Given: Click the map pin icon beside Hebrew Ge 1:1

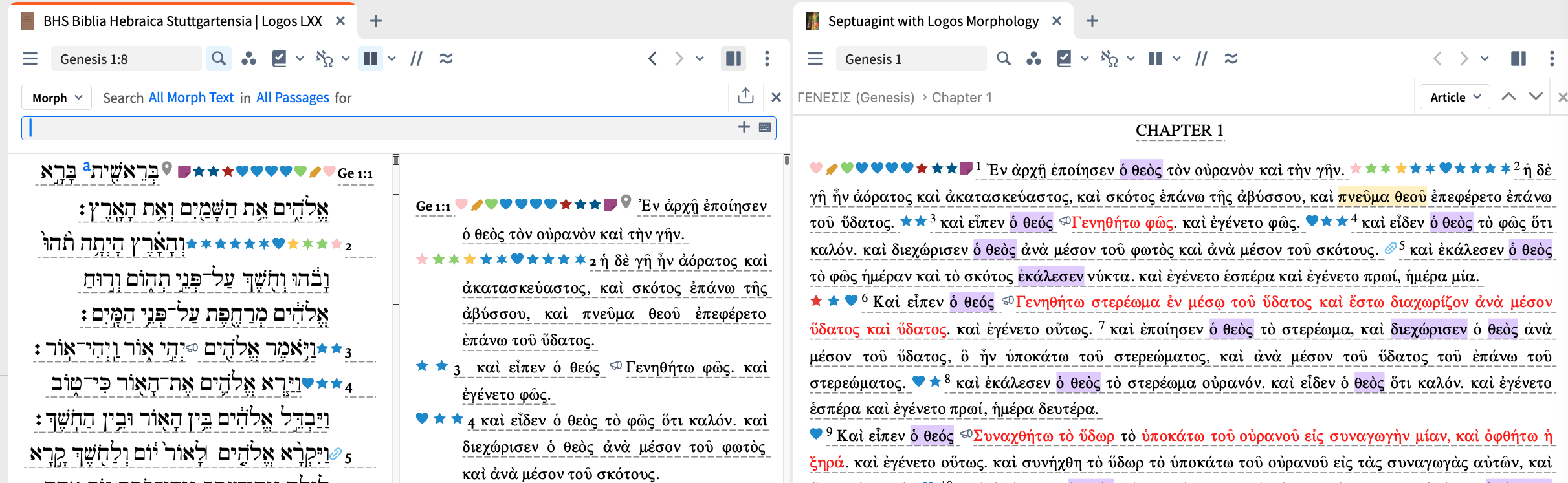Looking at the screenshot, I should point(167,169).
